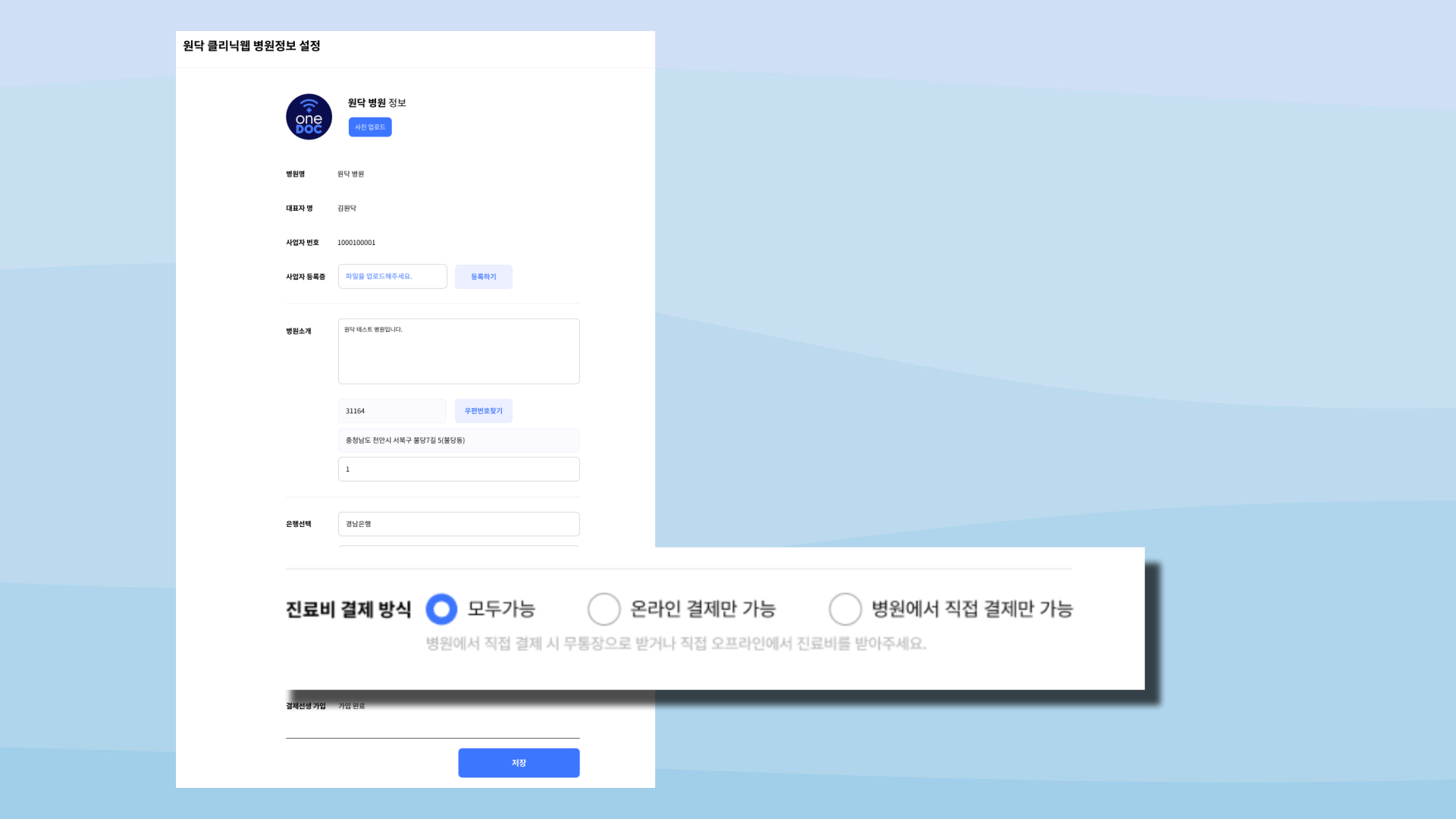This screenshot has width=1456, height=819.
Task: Click the onedoc hospital logo image
Action: (x=309, y=117)
